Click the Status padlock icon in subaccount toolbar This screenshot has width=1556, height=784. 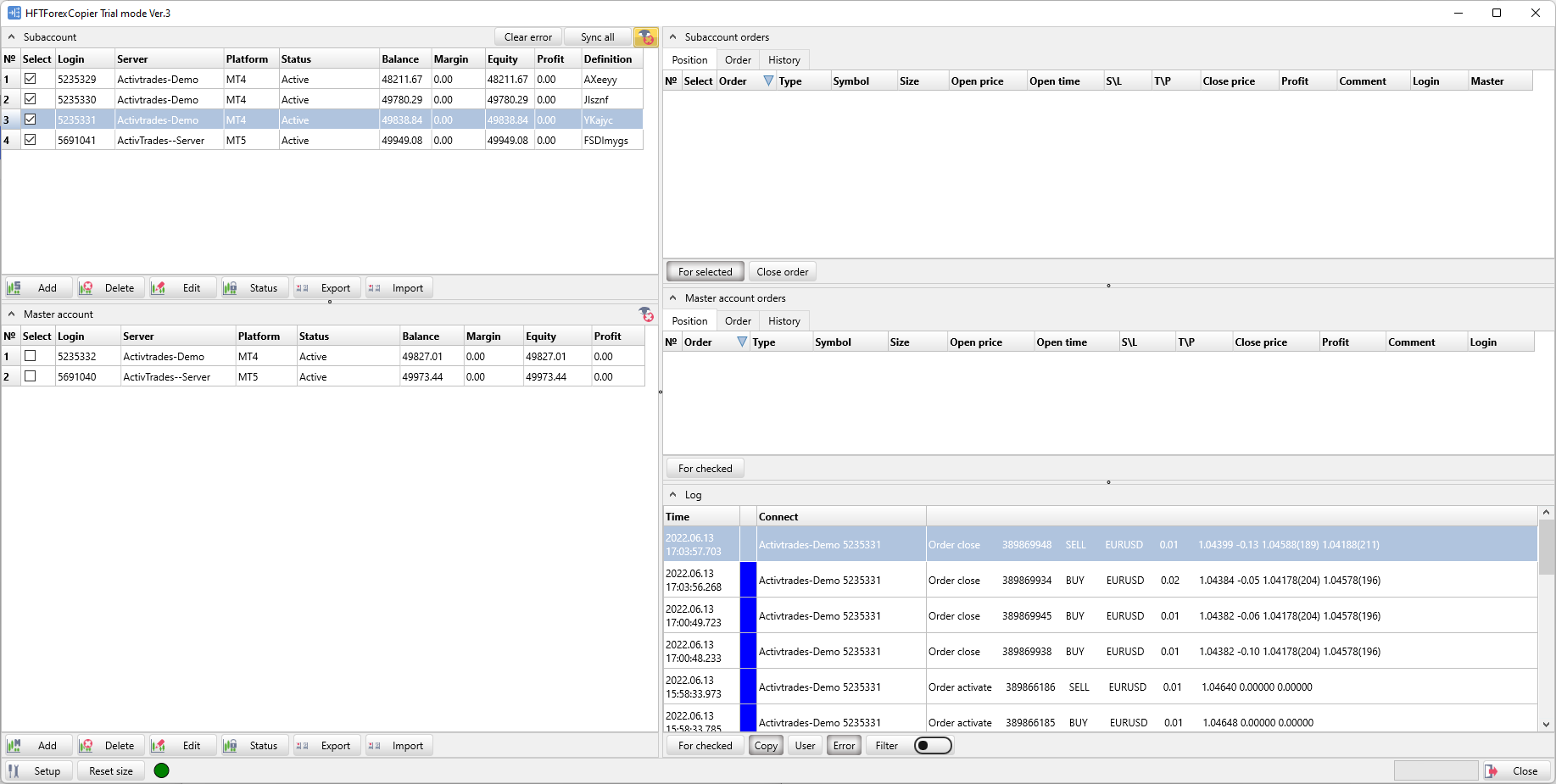229,287
